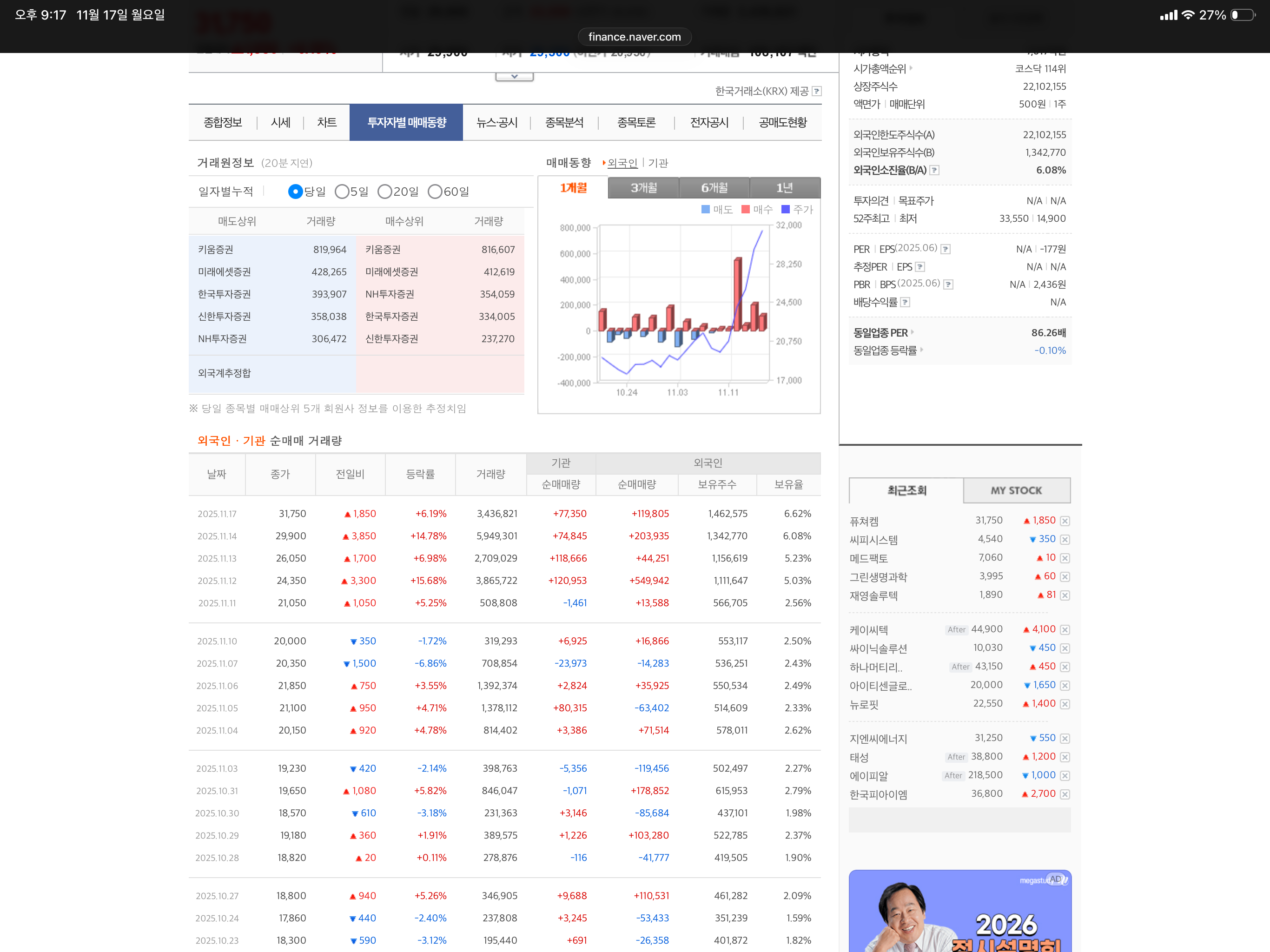The image size is (1270, 952).
Task: Select the 5일 radio button
Action: pyautogui.click(x=342, y=192)
